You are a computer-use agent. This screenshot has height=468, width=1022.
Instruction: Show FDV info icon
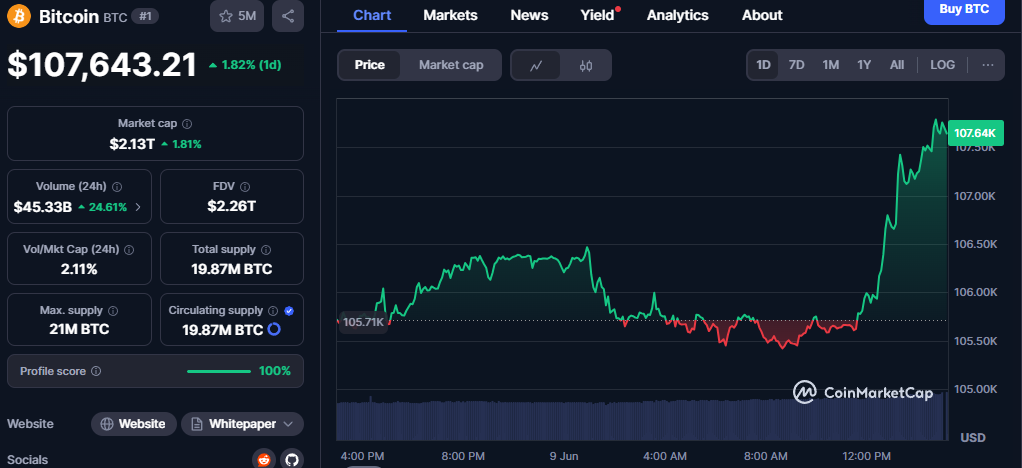point(245,186)
